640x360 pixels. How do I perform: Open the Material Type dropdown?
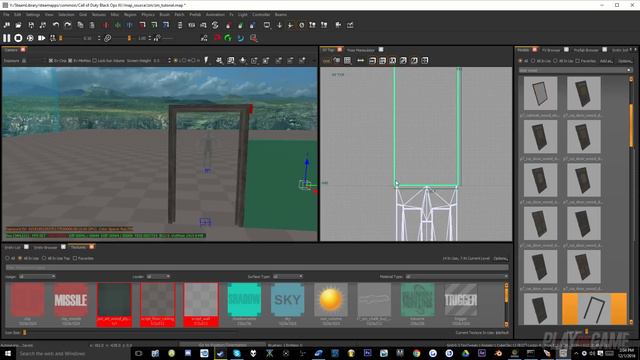457,276
